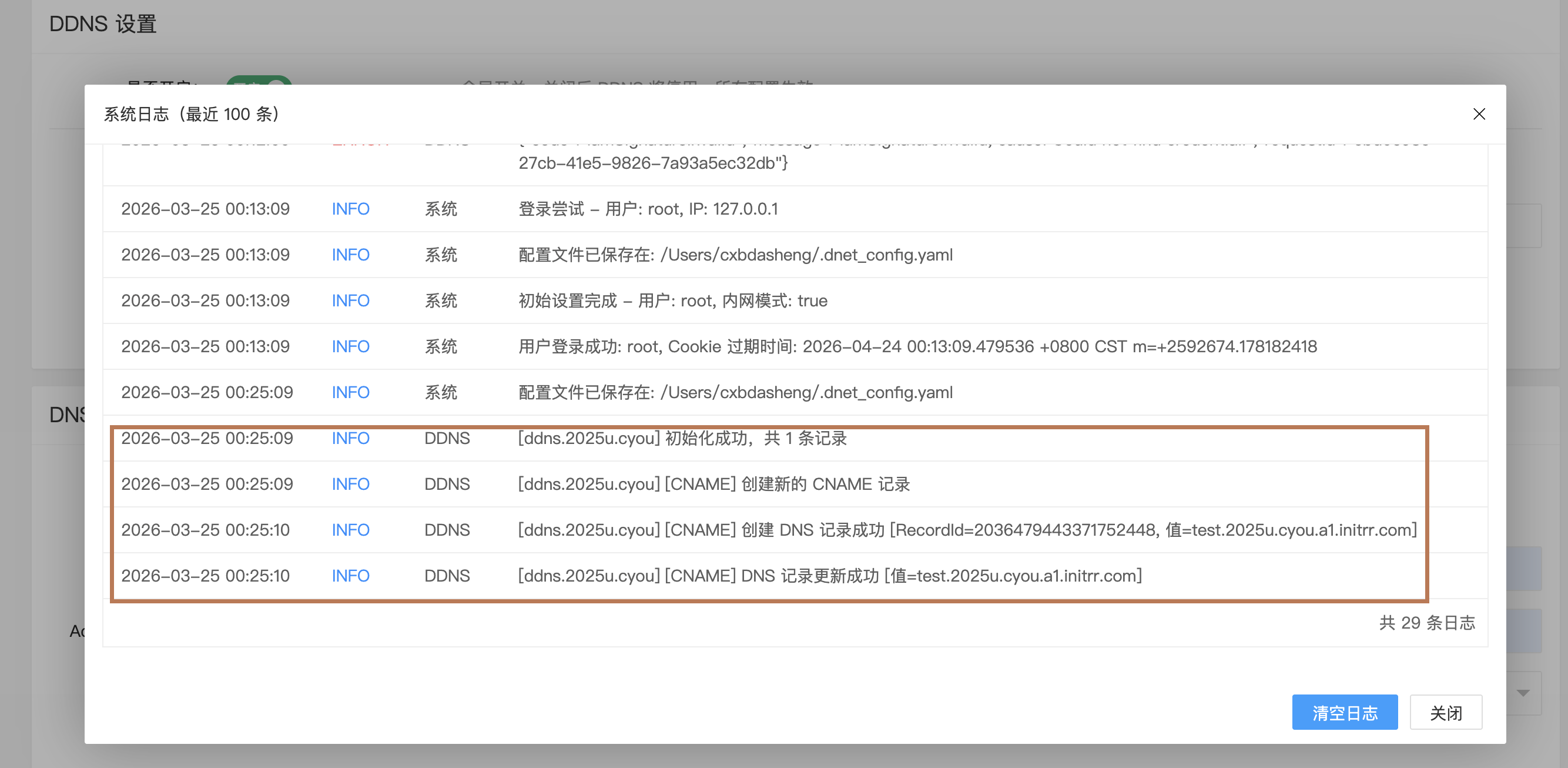1568x768 pixels.
Task: Select 配置文件已保存在 entry at 00:13:09
Action: 735,255
